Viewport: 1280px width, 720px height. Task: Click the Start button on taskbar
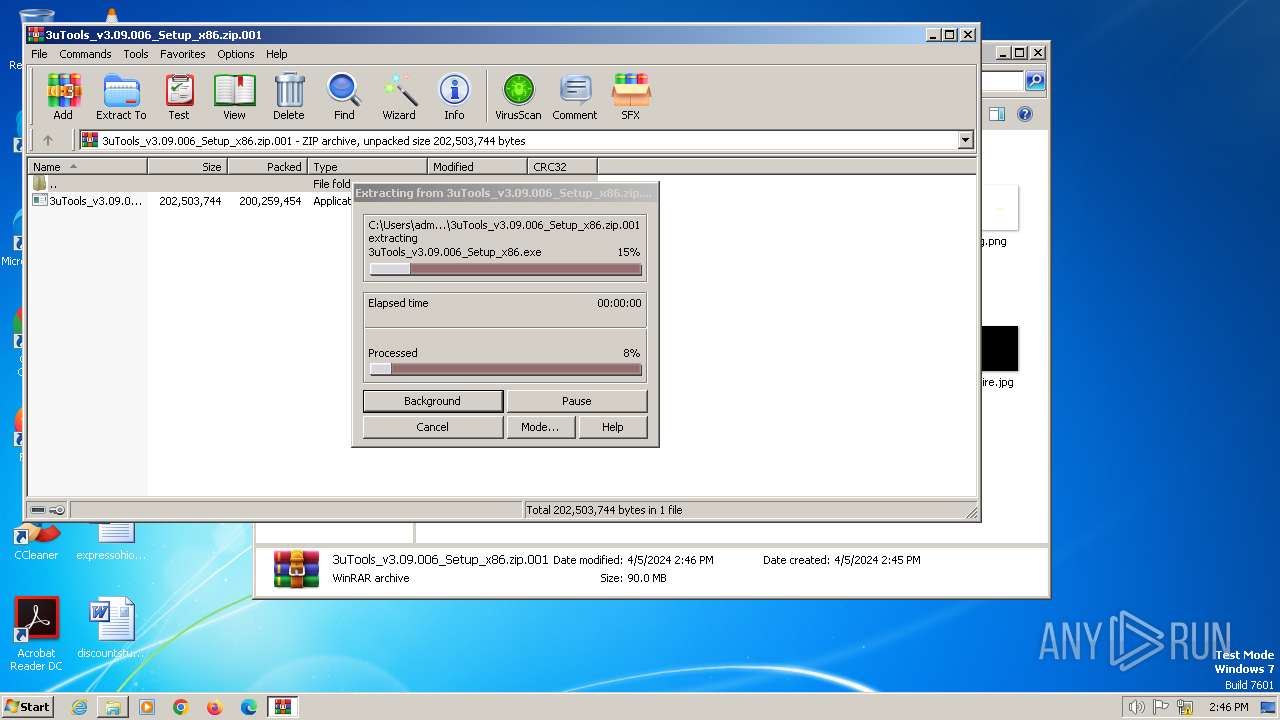[28, 706]
